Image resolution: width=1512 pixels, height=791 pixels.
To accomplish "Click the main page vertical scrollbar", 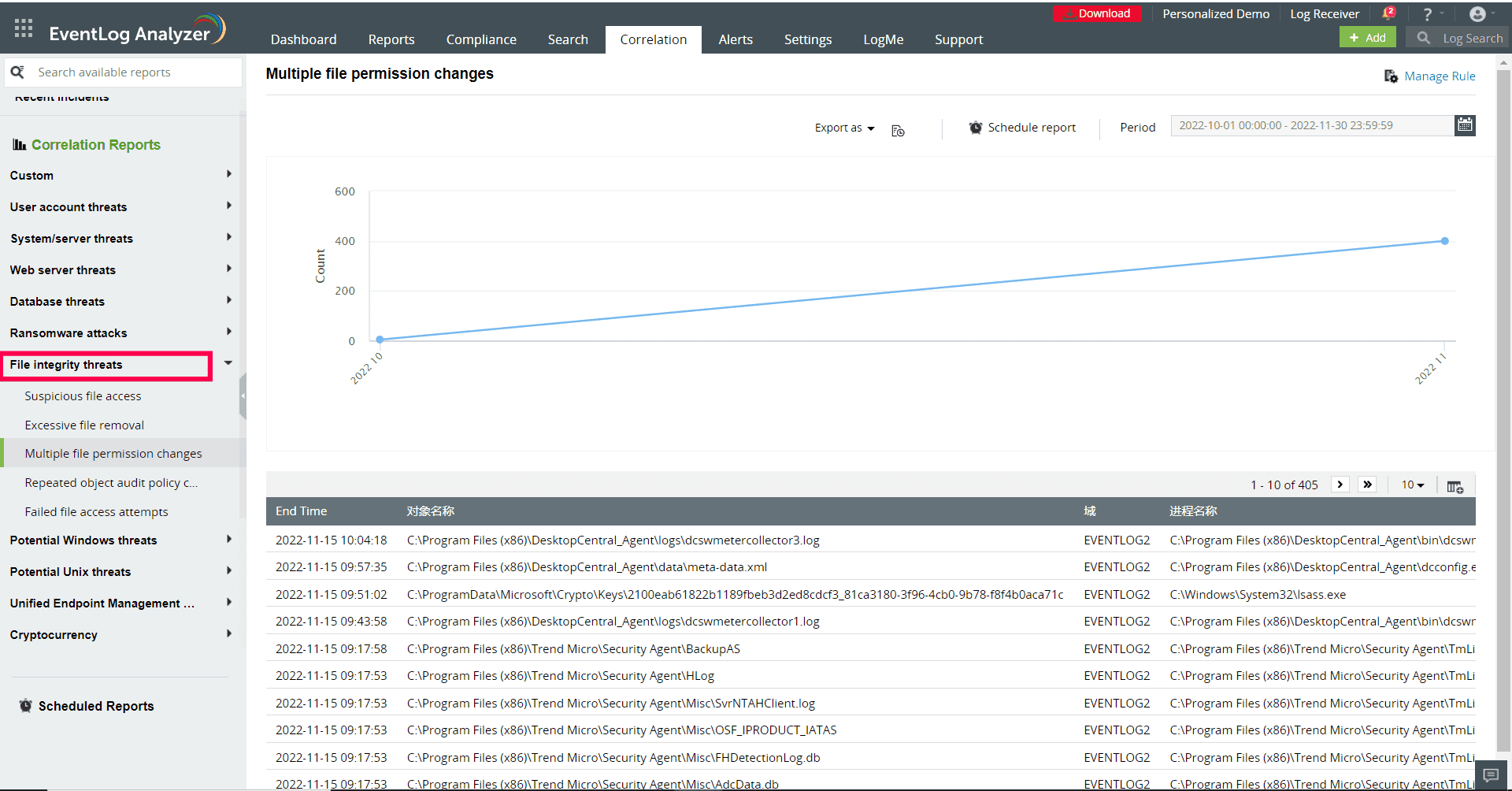I will pyautogui.click(x=1503, y=410).
